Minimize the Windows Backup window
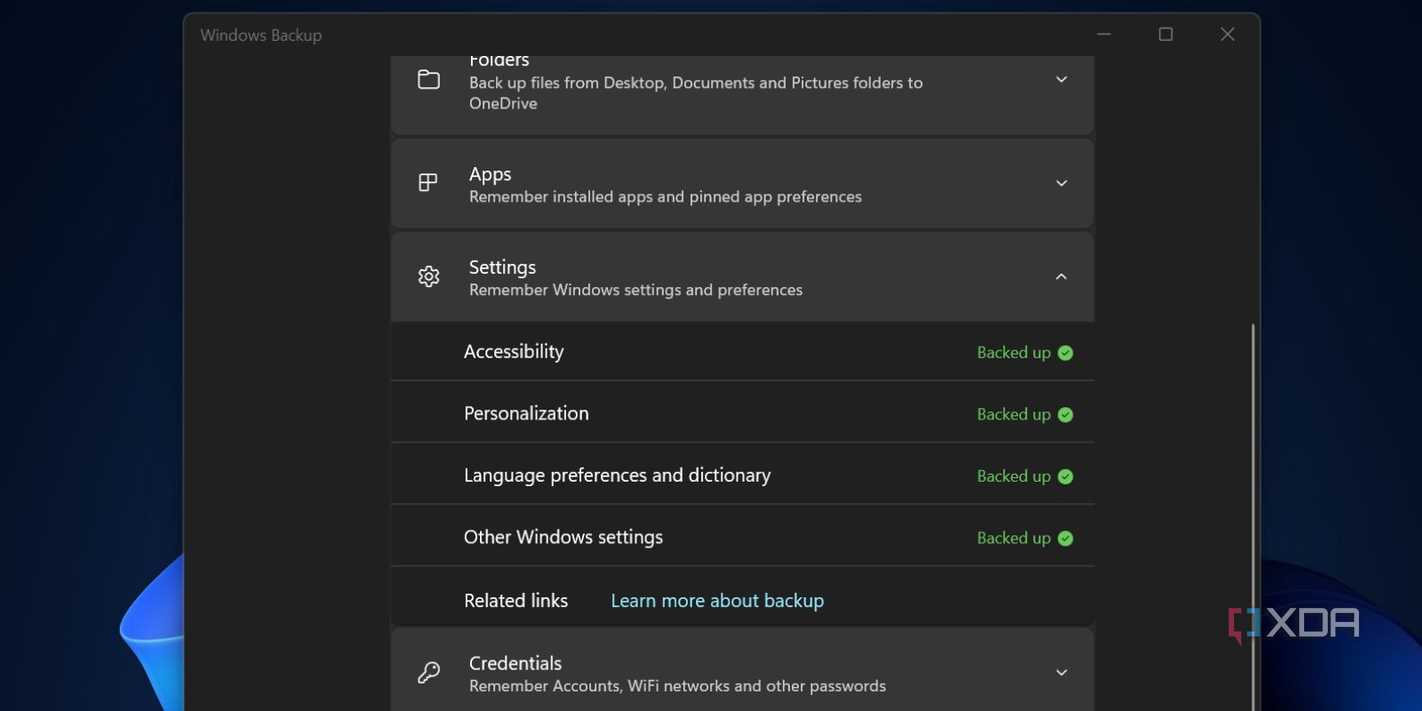 (x=1104, y=34)
